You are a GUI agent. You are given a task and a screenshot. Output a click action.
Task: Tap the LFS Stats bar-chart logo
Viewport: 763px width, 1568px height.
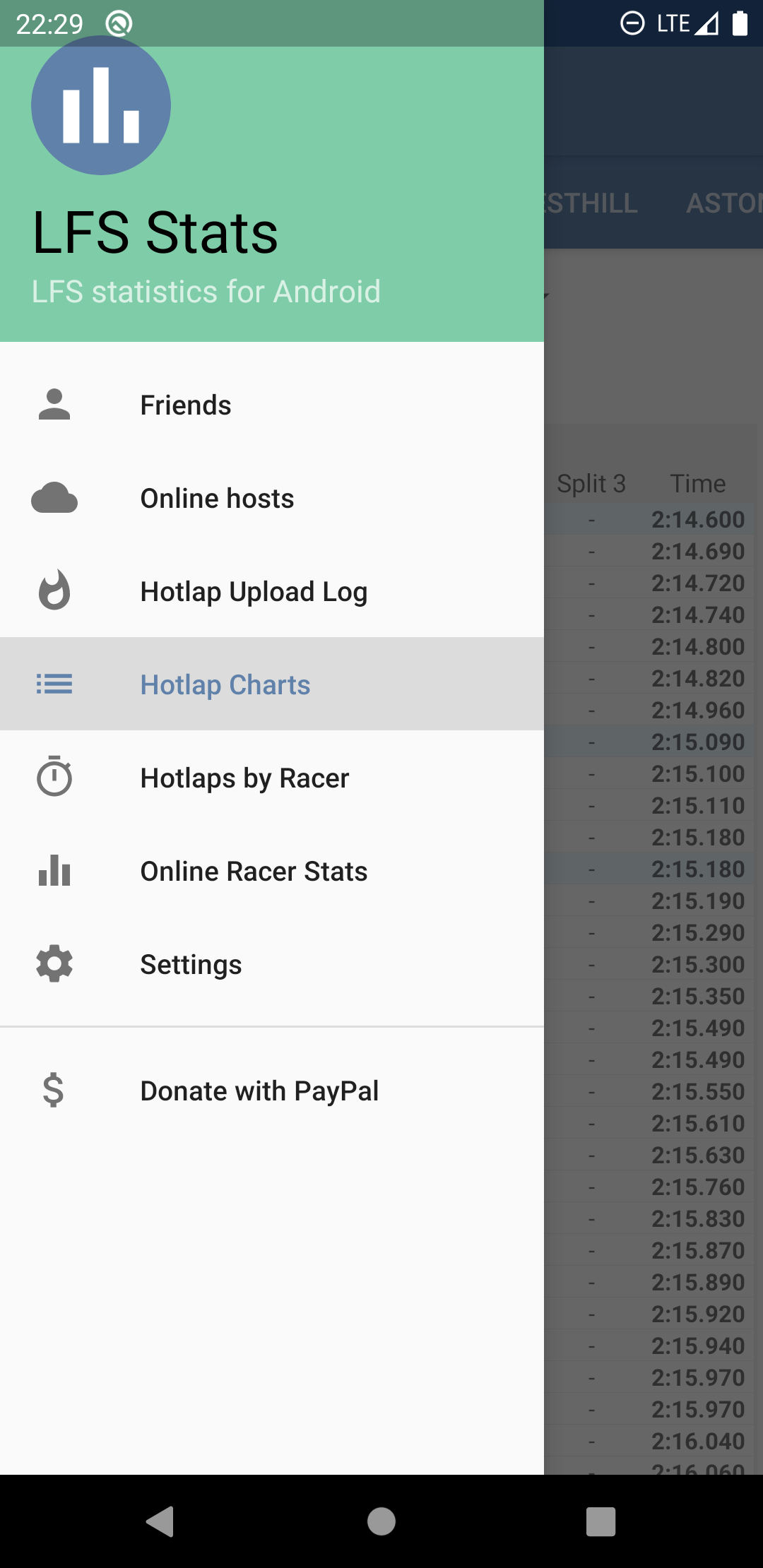(101, 105)
